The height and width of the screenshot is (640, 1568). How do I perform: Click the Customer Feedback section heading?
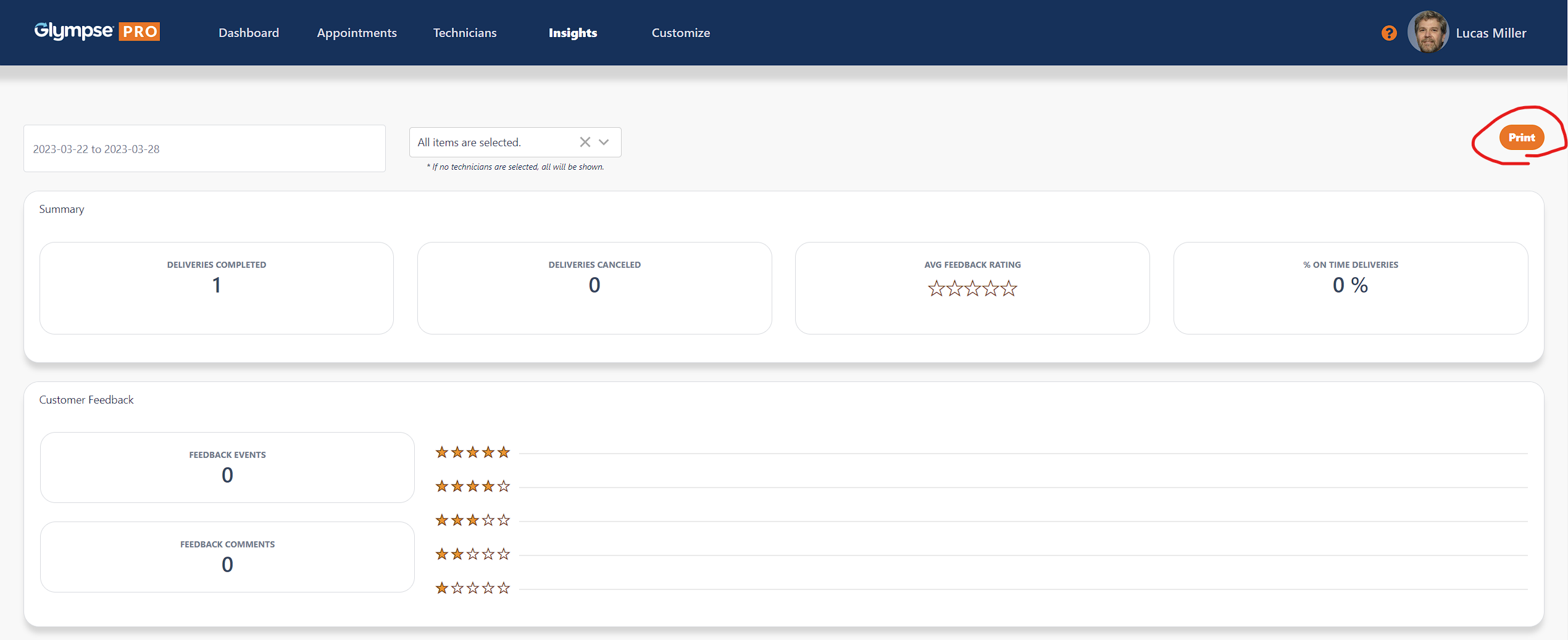pyautogui.click(x=86, y=400)
